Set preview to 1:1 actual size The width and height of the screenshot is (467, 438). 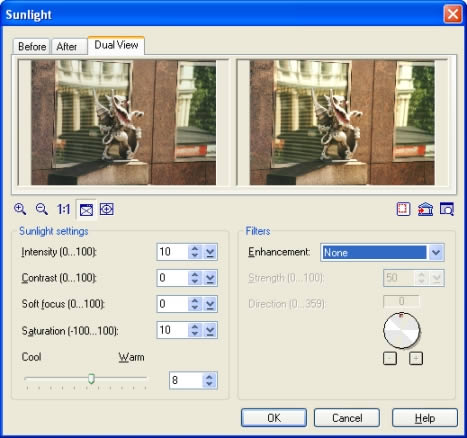pos(63,209)
